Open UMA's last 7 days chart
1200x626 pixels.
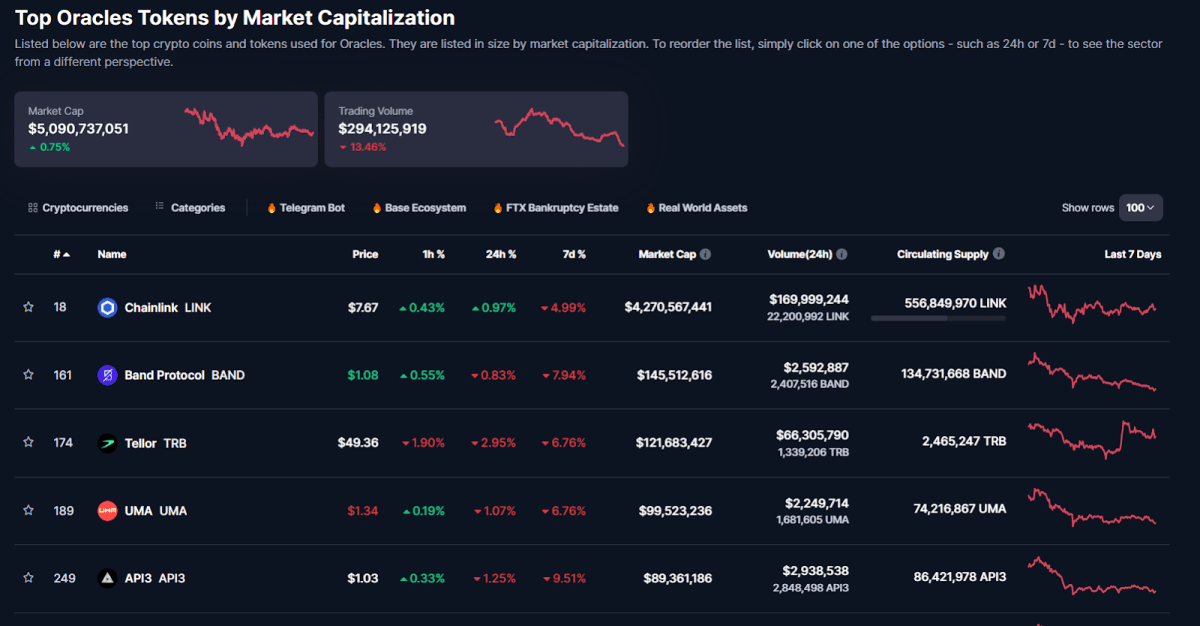pyautogui.click(x=1092, y=506)
